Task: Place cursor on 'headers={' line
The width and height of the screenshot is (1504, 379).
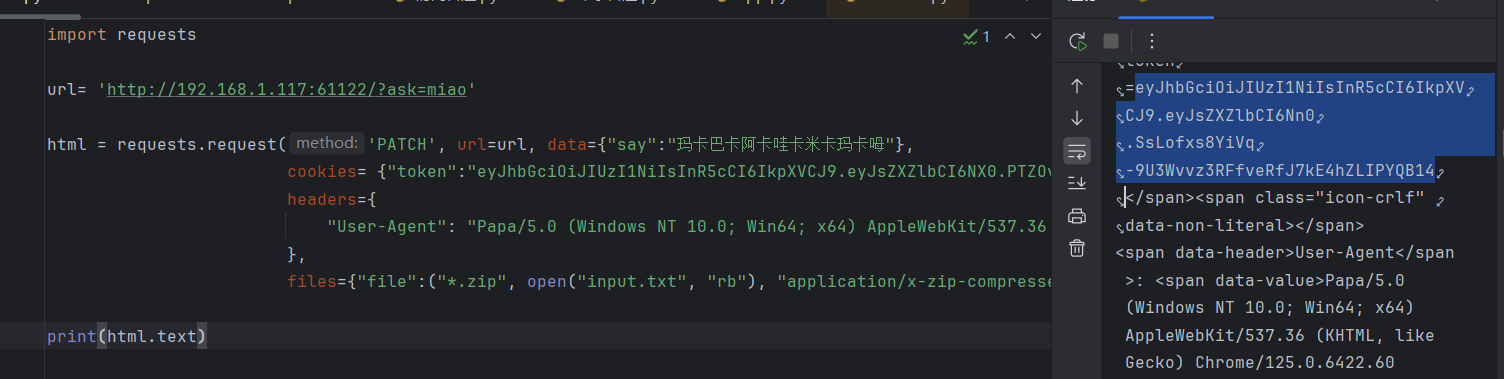Action: [x=331, y=199]
